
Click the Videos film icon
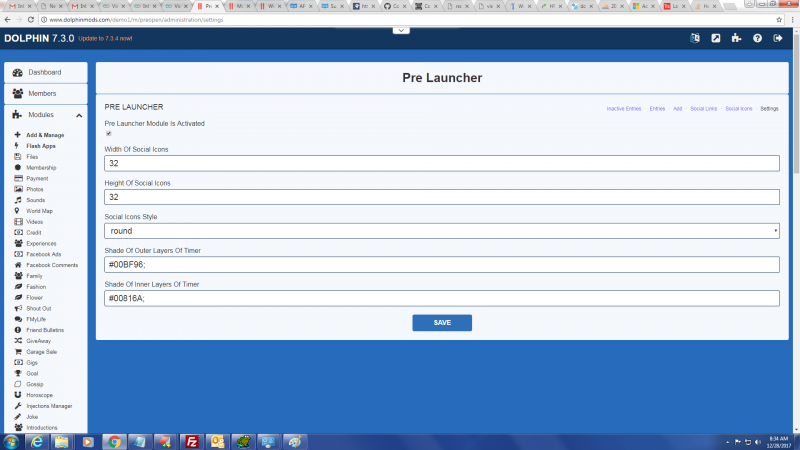click(18, 221)
